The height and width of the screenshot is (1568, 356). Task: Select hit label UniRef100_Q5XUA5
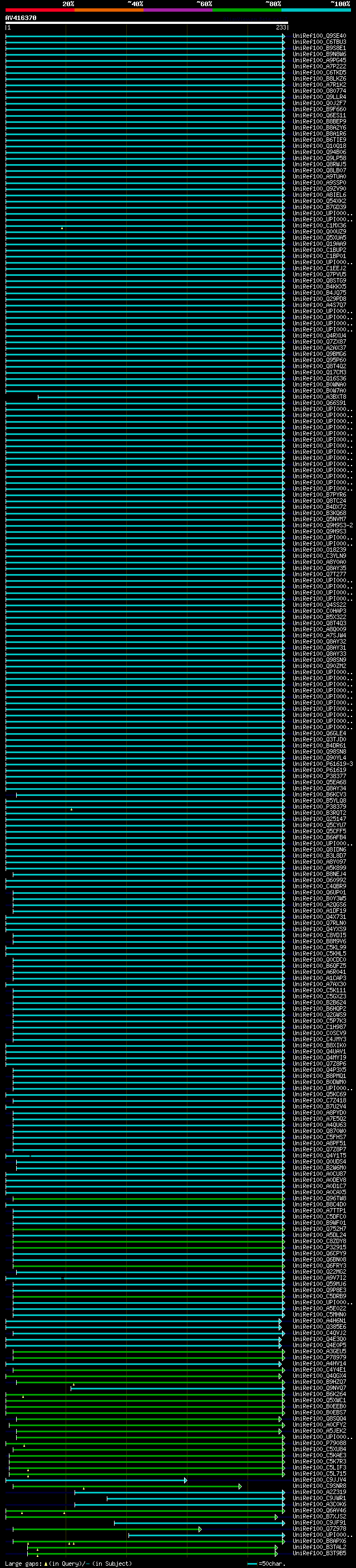click(319, 238)
